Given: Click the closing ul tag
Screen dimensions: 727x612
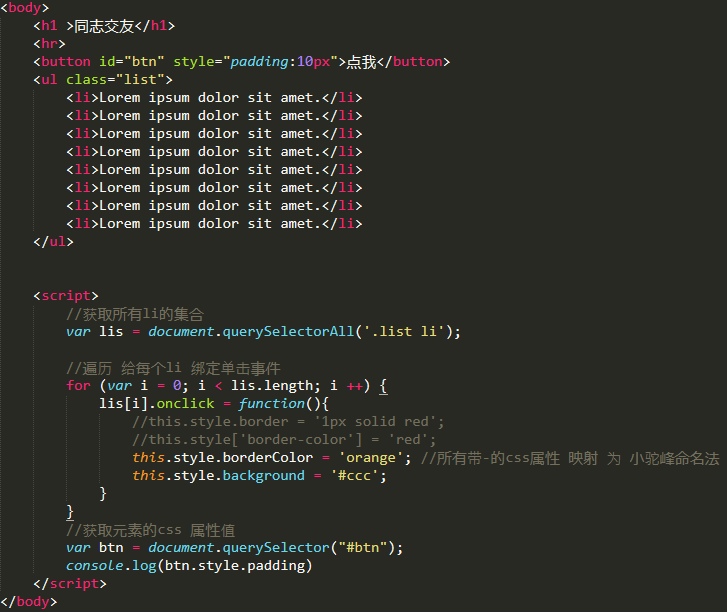Looking at the screenshot, I should click(53, 242).
